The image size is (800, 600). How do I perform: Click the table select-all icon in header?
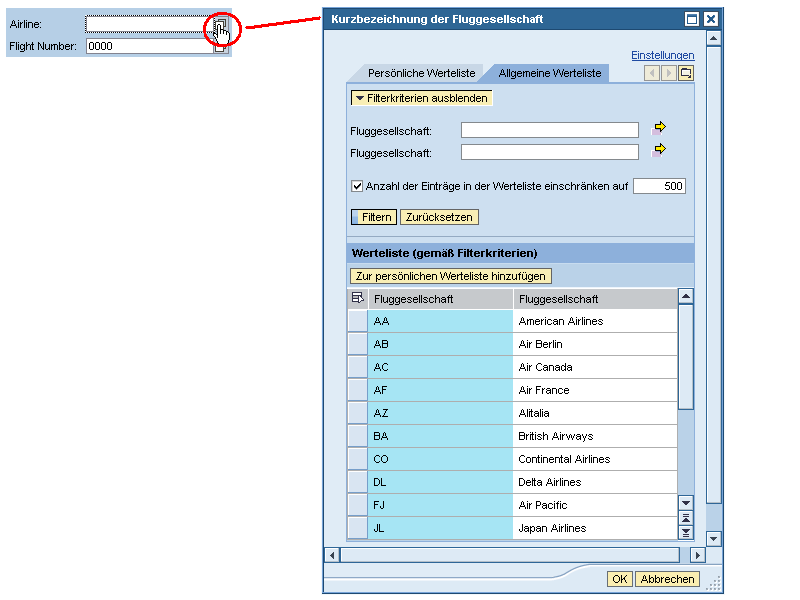pos(358,298)
